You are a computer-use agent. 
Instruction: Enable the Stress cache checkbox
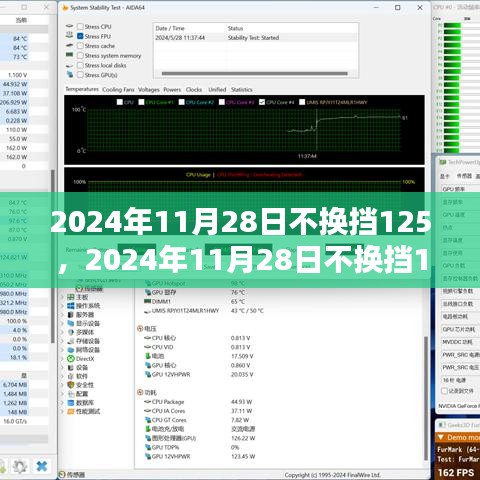[80, 46]
